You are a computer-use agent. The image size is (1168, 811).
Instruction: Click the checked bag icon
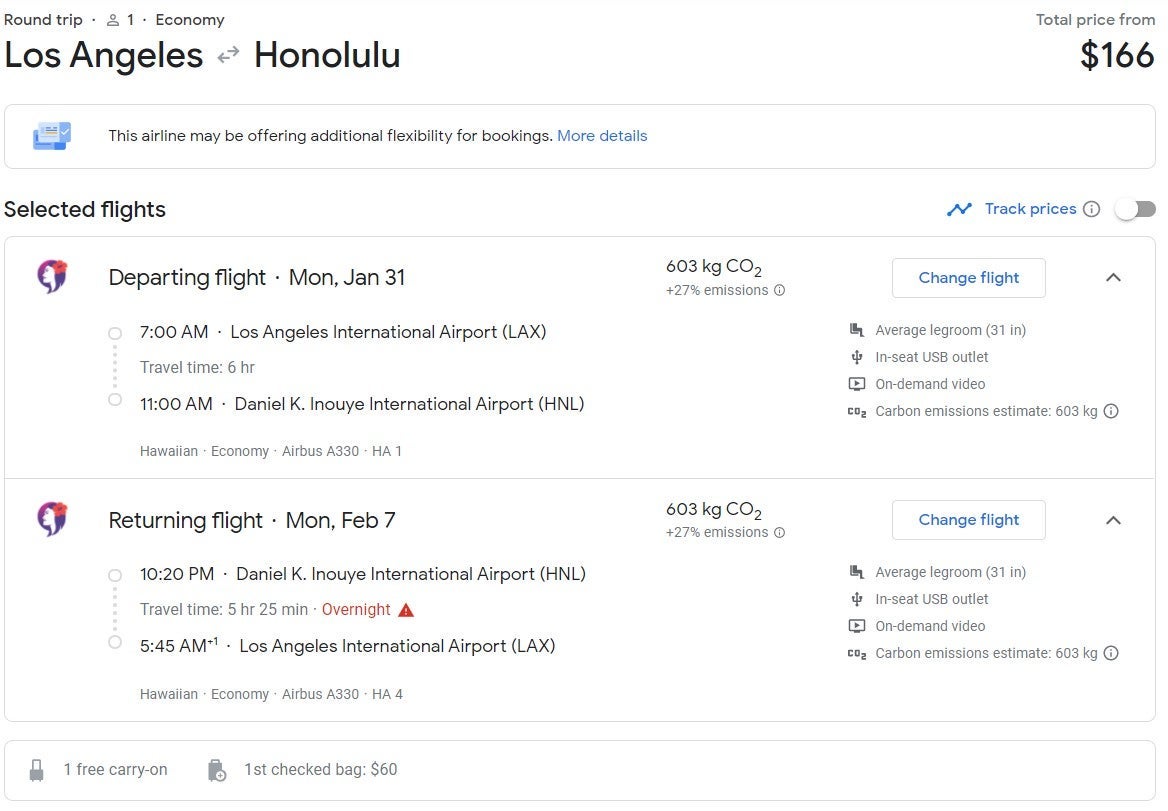pos(216,770)
